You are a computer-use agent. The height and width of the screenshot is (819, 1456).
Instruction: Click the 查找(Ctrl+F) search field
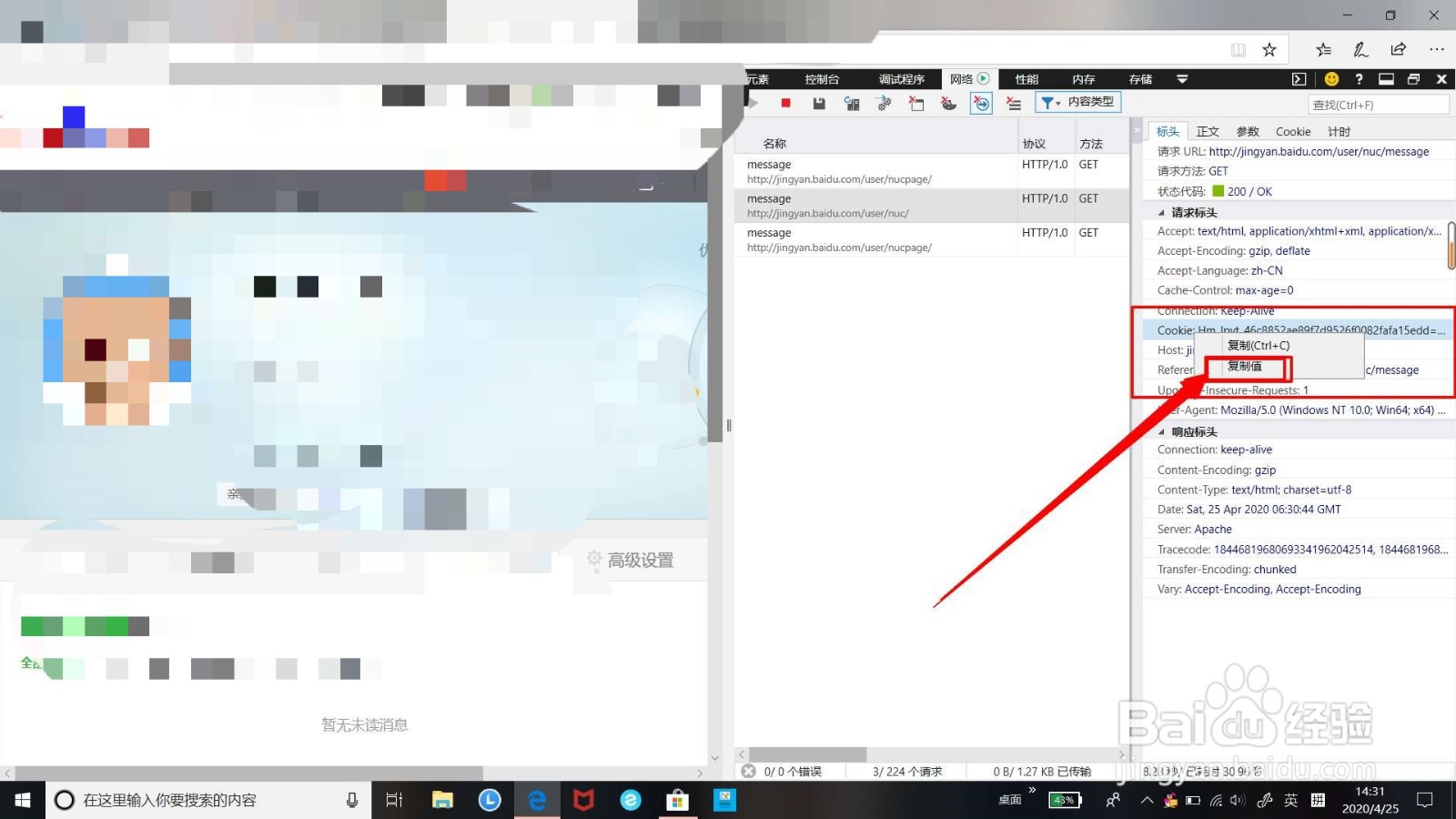coord(1378,105)
